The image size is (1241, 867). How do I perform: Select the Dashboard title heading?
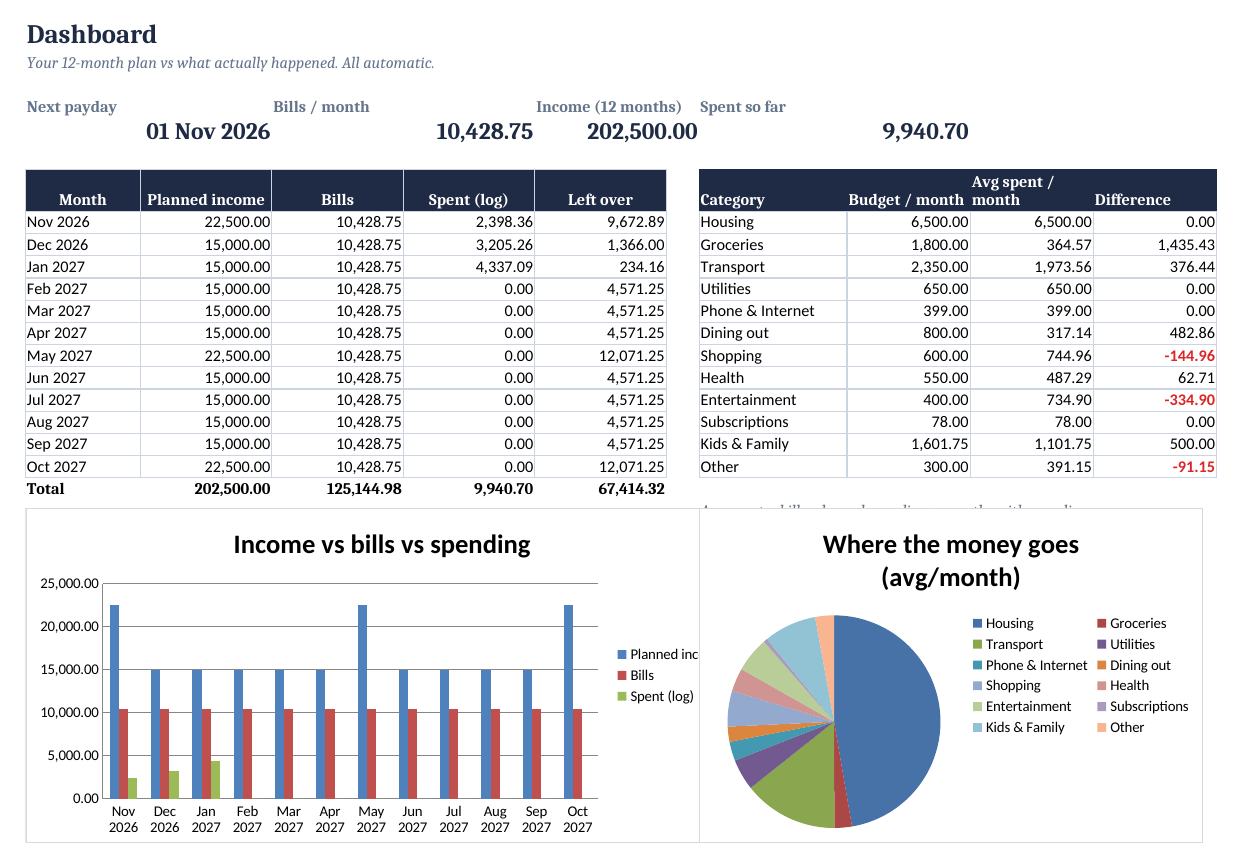[91, 34]
